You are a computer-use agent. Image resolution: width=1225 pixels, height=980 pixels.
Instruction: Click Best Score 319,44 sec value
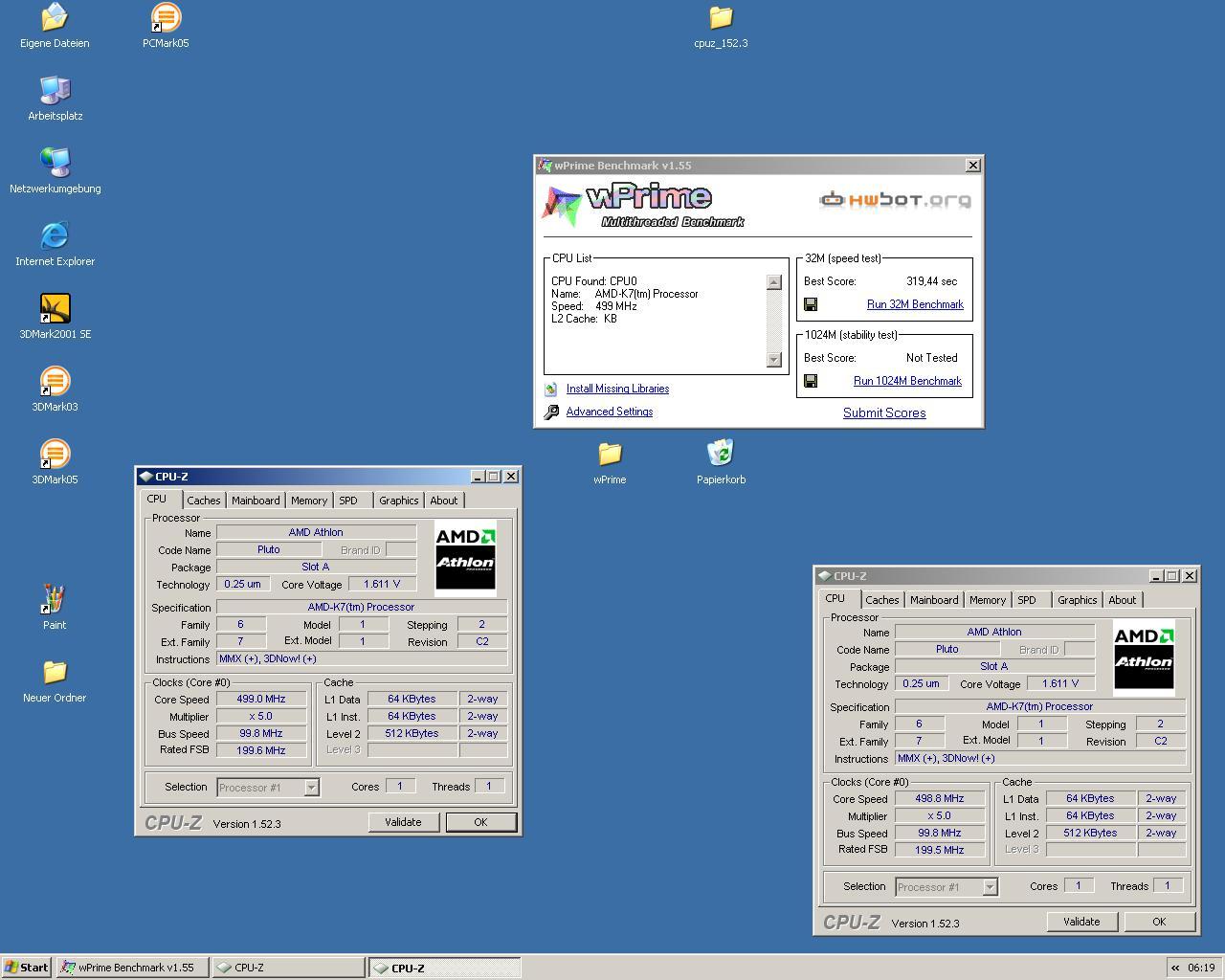[x=931, y=281]
